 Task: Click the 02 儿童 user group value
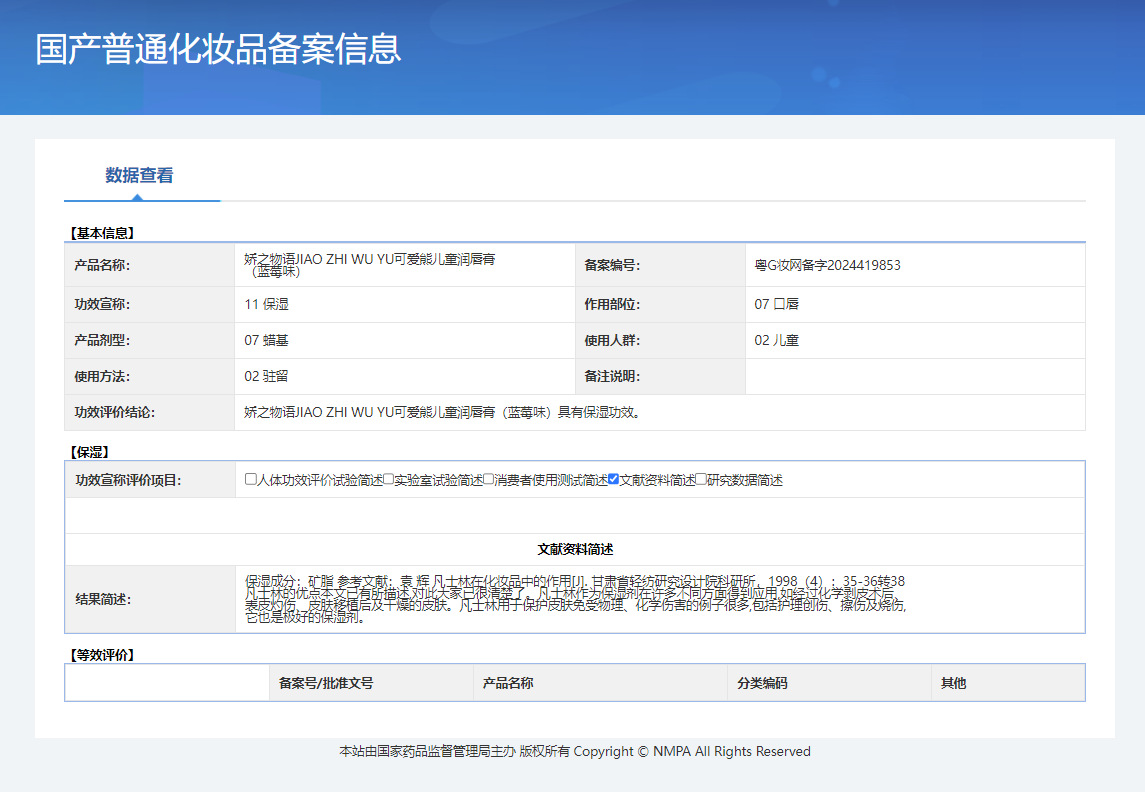coord(776,340)
